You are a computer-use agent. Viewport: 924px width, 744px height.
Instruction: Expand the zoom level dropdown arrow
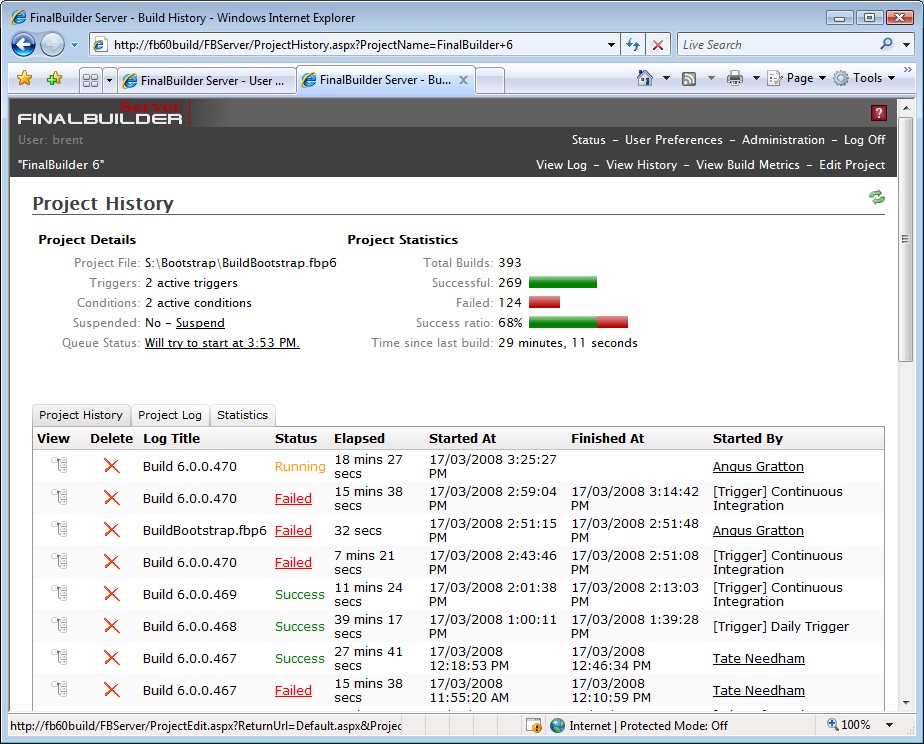pyautogui.click(x=890, y=725)
